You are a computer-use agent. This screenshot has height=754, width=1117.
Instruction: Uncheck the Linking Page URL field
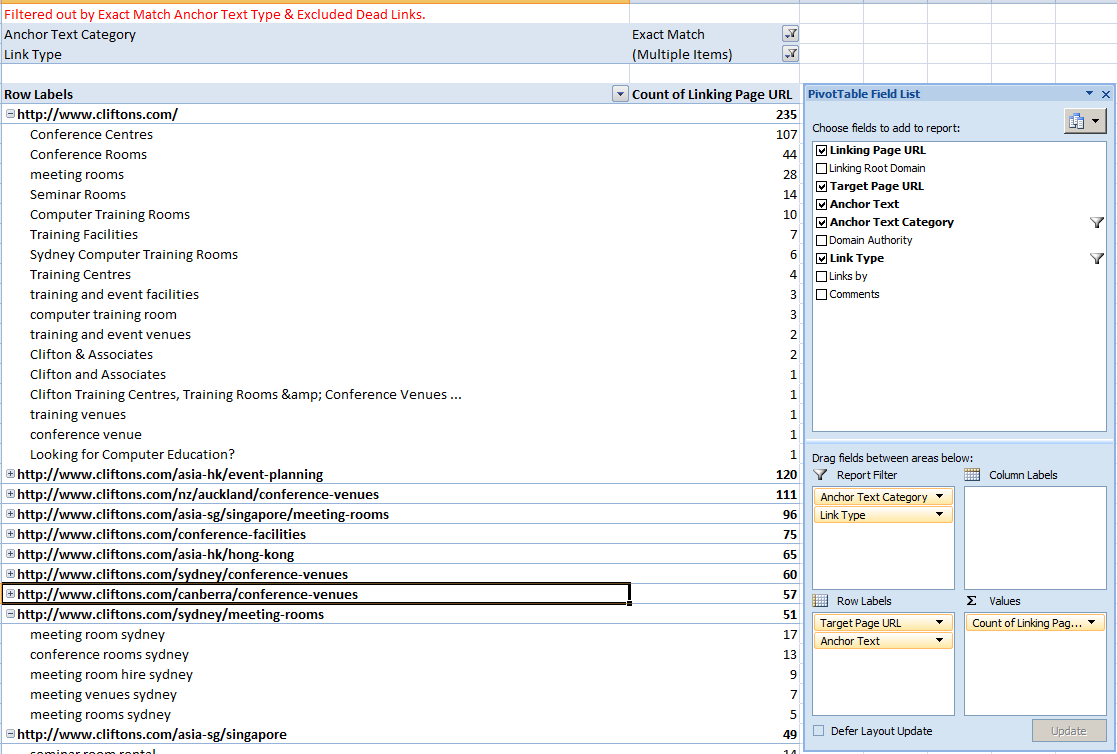[822, 150]
